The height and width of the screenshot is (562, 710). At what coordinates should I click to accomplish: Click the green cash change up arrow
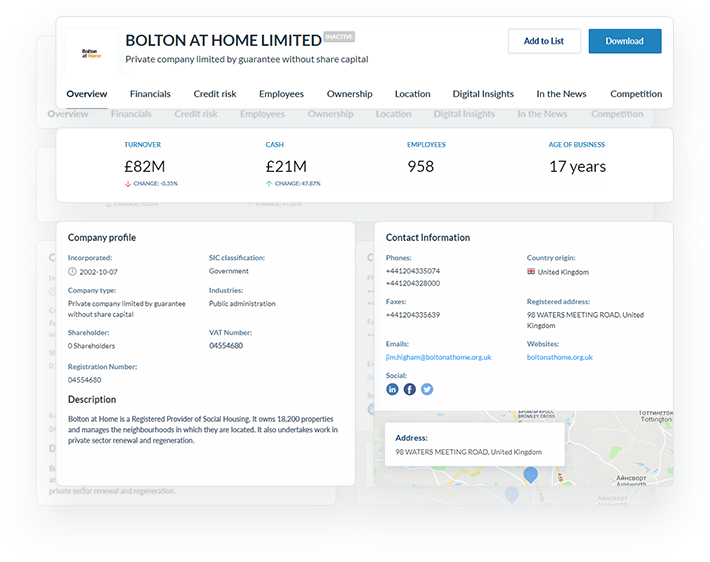click(269, 183)
